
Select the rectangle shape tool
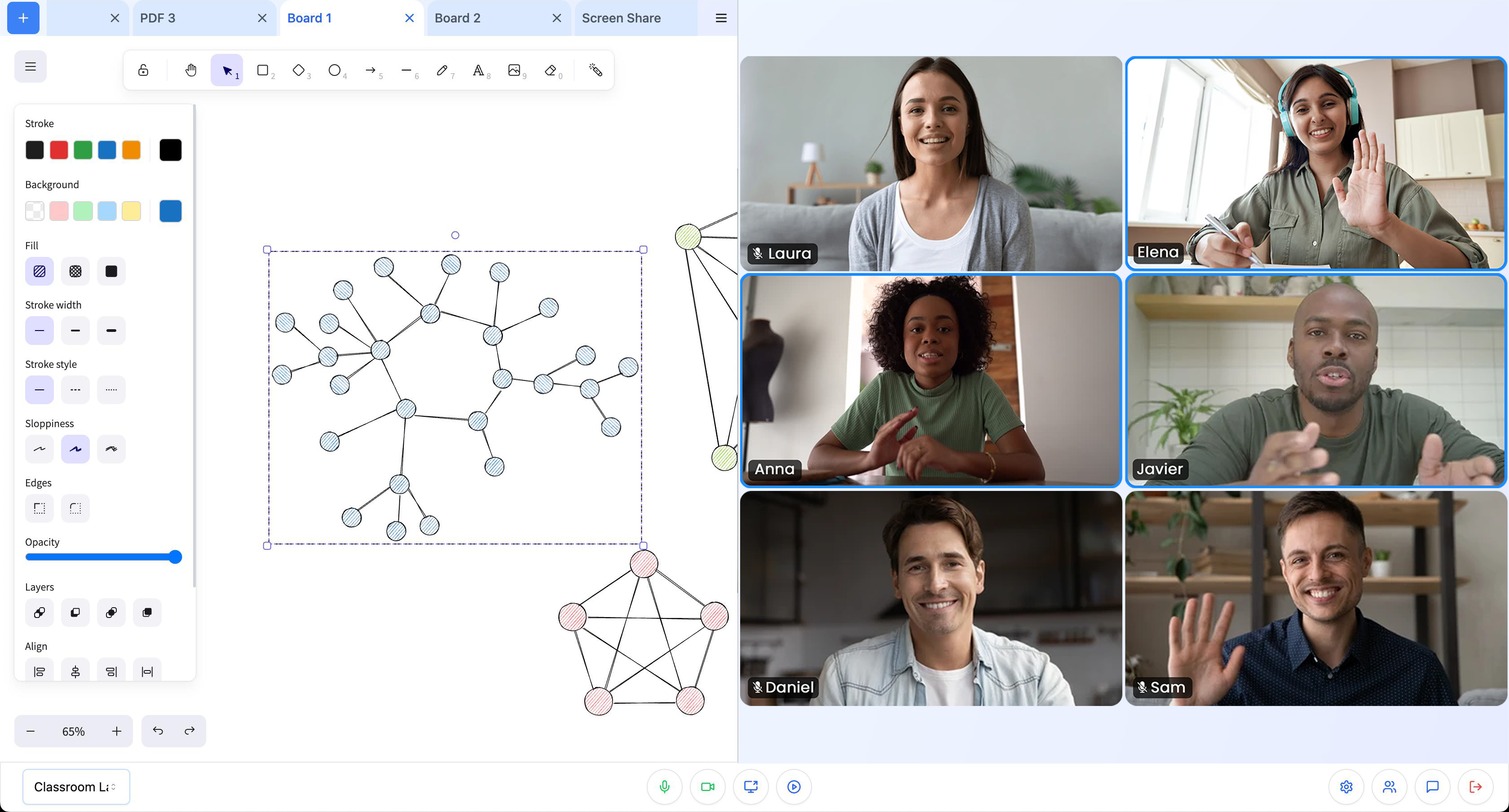pyautogui.click(x=262, y=71)
